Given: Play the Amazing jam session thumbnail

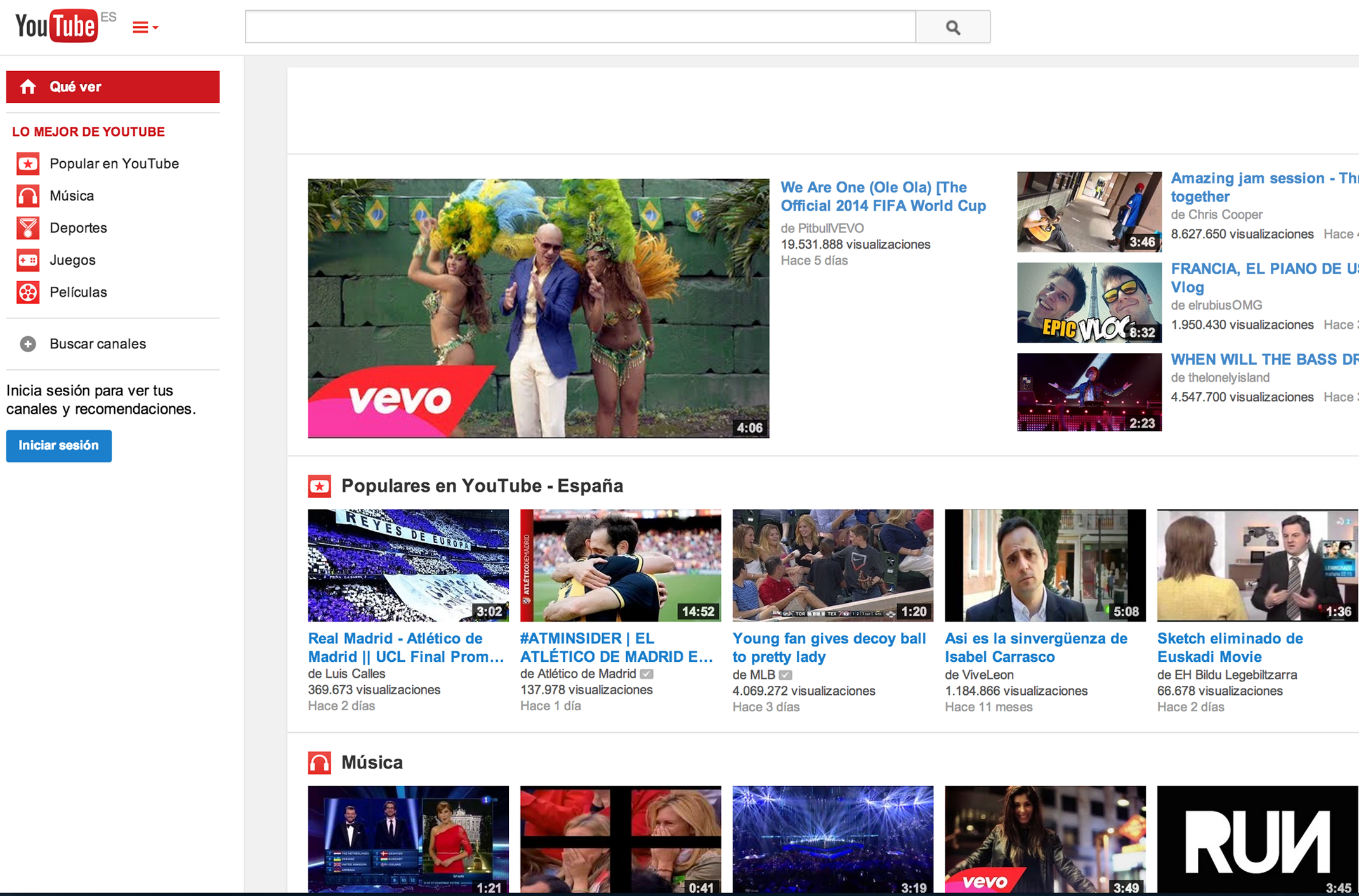Looking at the screenshot, I should click(1089, 211).
